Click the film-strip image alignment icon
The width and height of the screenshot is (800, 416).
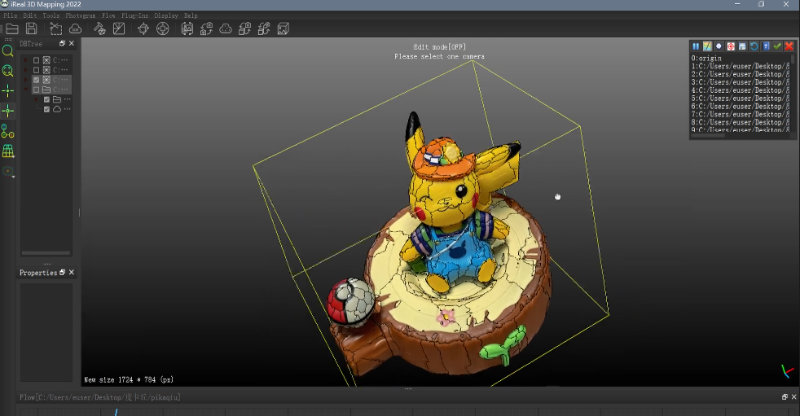[187, 29]
